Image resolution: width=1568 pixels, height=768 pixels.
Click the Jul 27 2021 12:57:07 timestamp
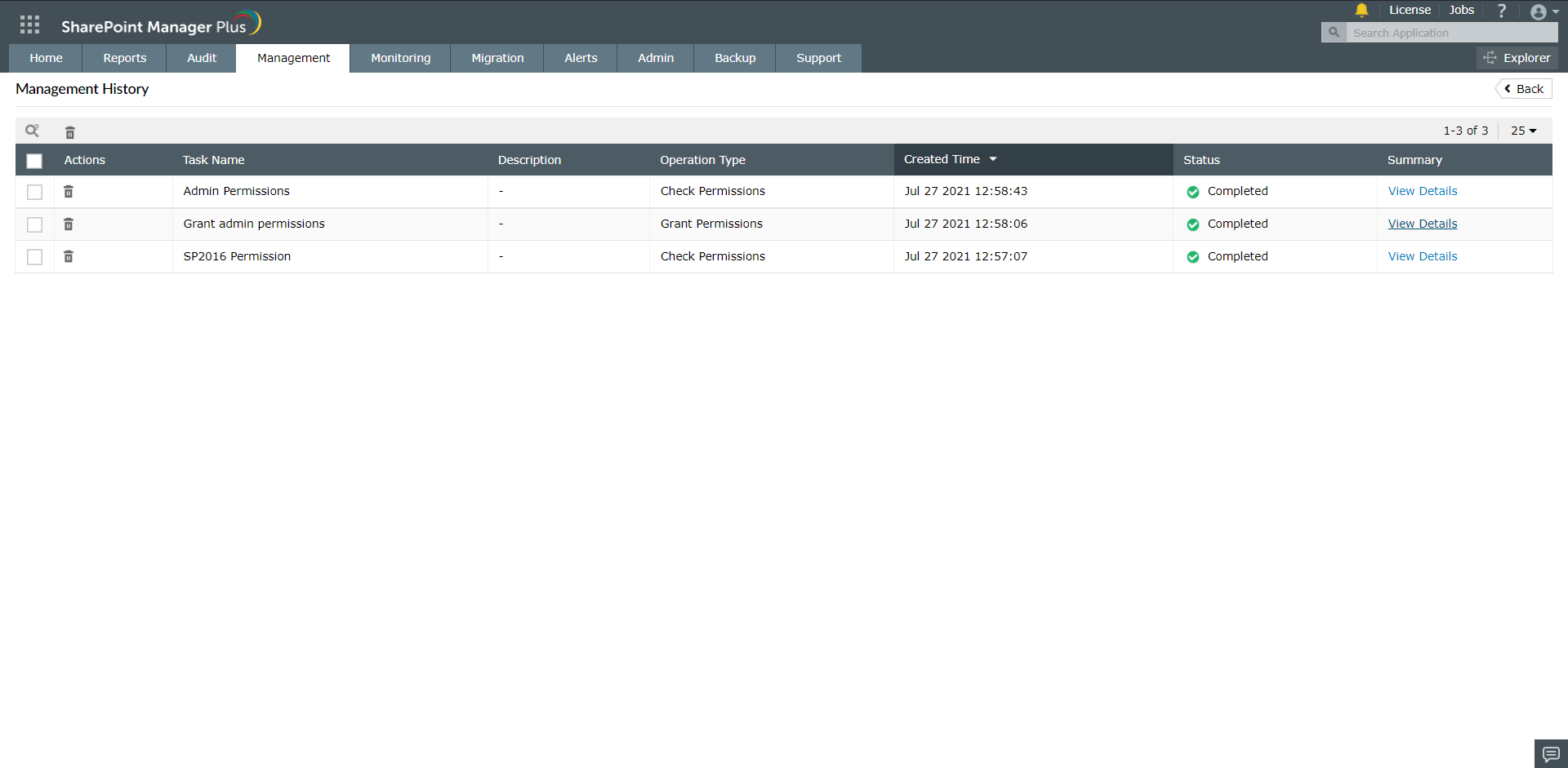pos(966,256)
